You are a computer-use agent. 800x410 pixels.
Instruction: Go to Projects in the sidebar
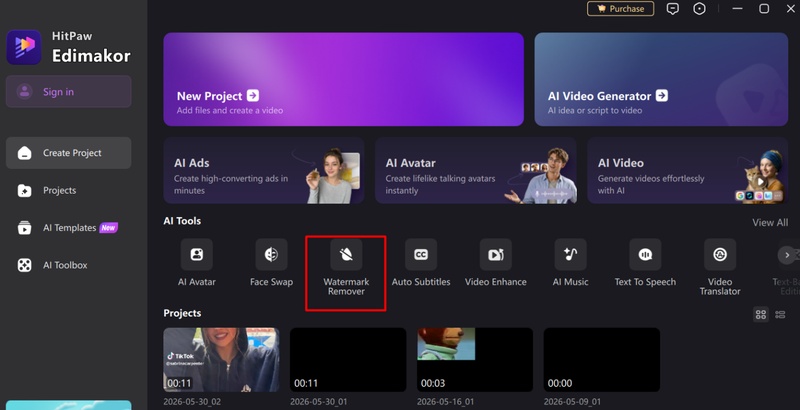[x=68, y=190]
